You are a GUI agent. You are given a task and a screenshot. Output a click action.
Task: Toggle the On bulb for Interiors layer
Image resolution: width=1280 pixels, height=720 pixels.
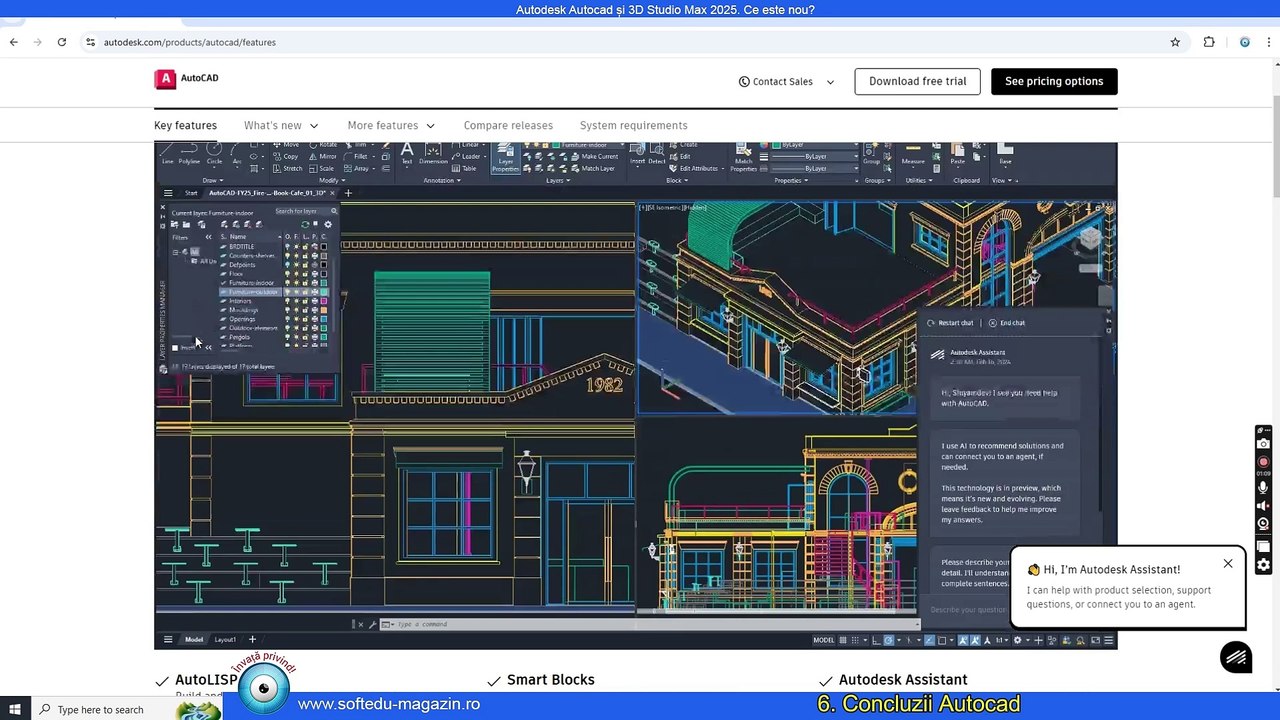pos(287,301)
